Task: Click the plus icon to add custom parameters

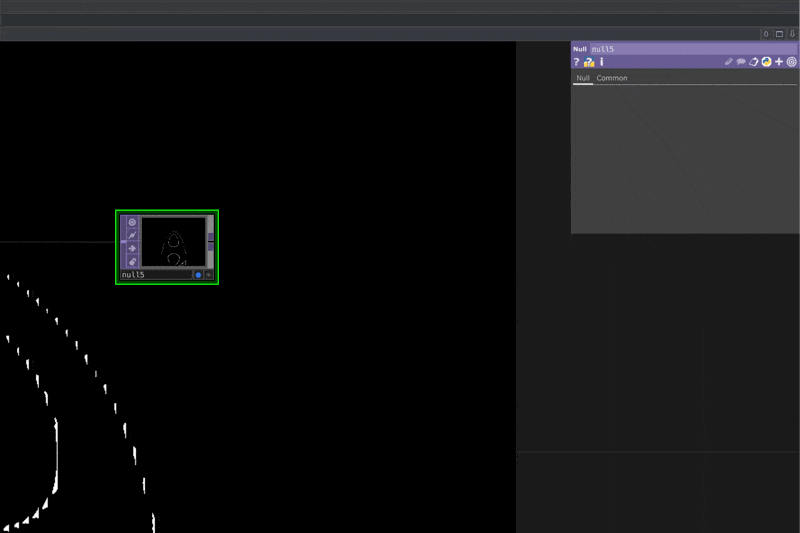Action: point(779,62)
